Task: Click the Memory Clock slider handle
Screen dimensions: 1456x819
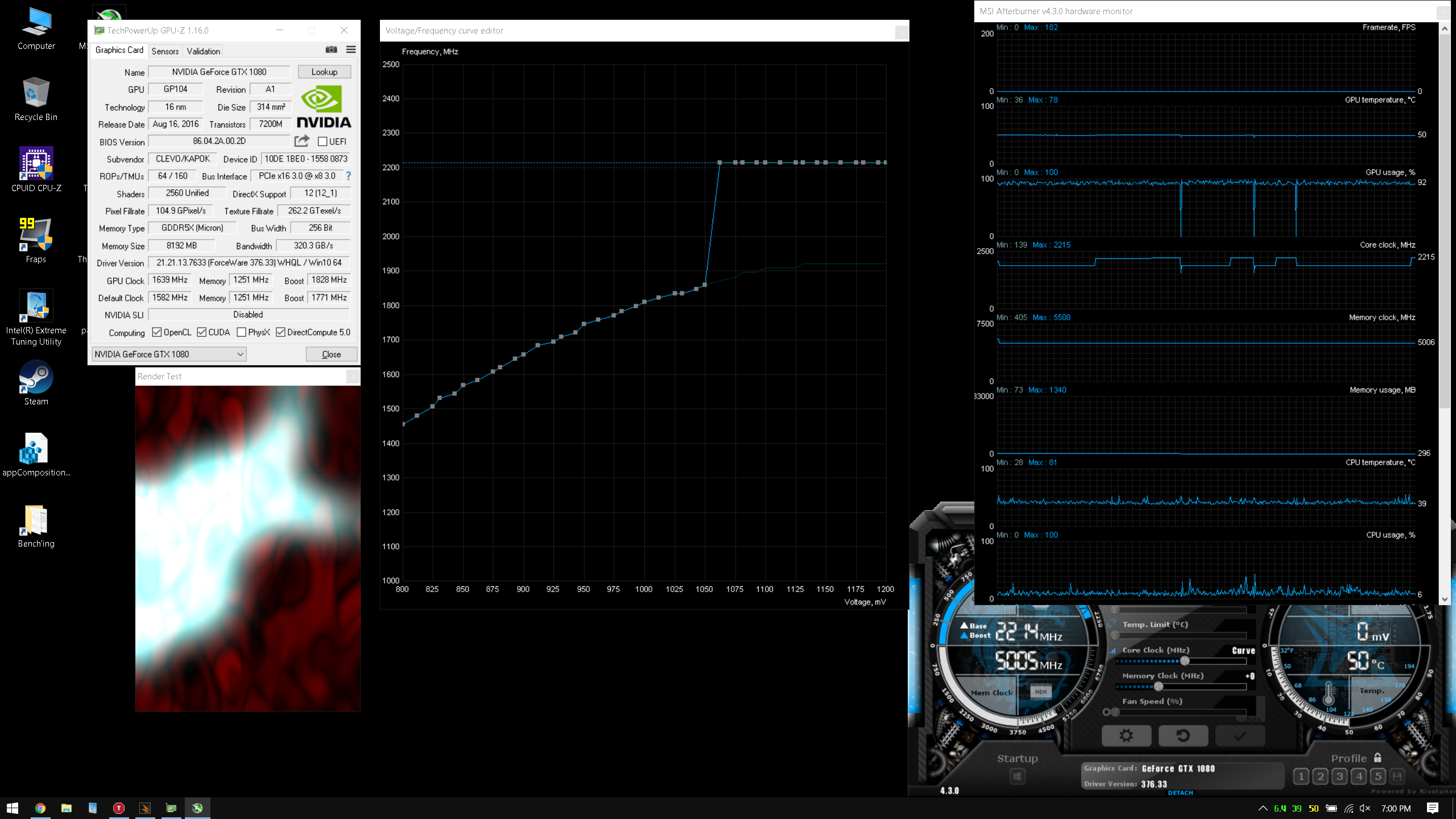Action: pyautogui.click(x=1159, y=686)
